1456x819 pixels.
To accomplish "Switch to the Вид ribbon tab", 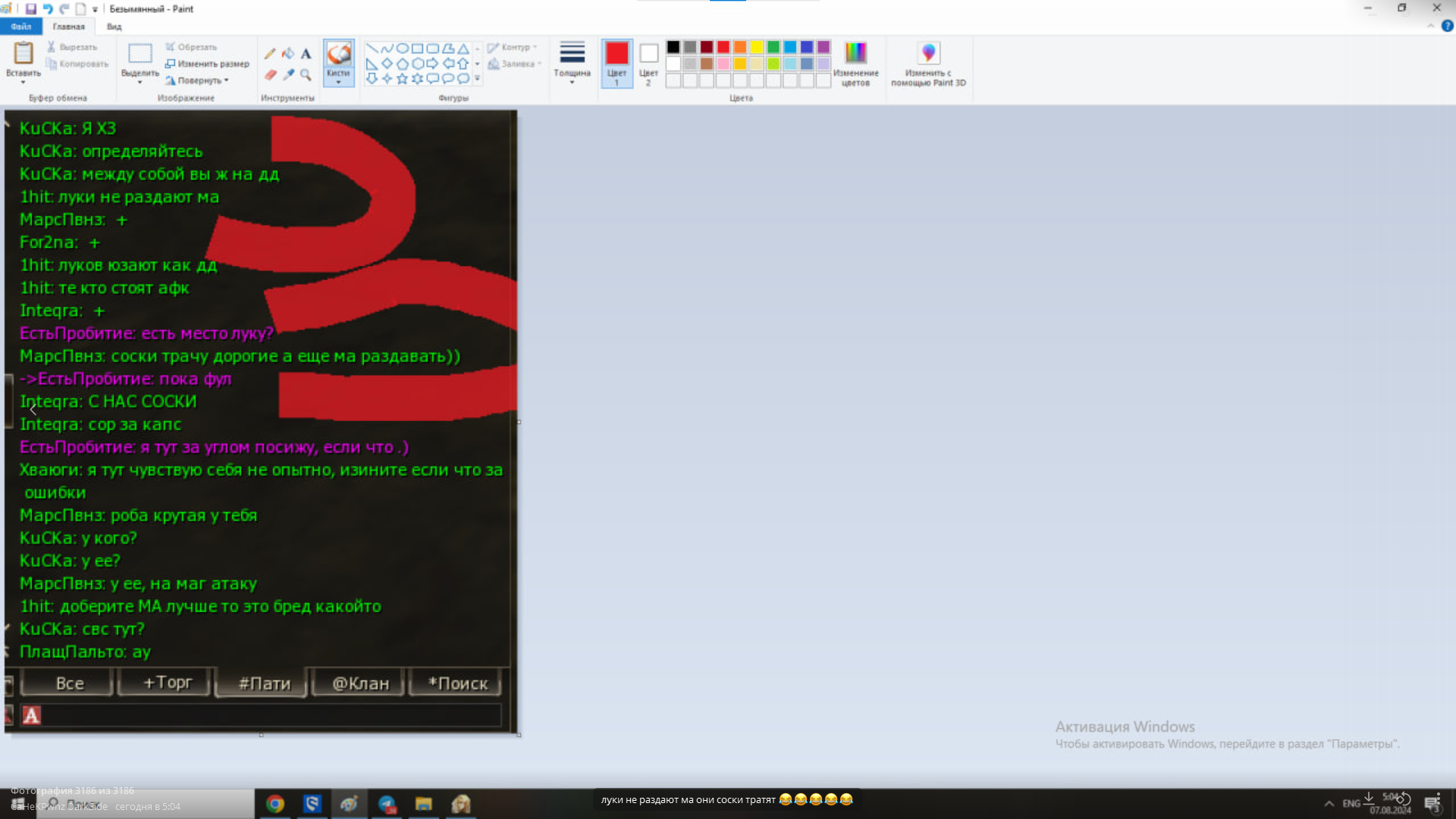I will (114, 27).
